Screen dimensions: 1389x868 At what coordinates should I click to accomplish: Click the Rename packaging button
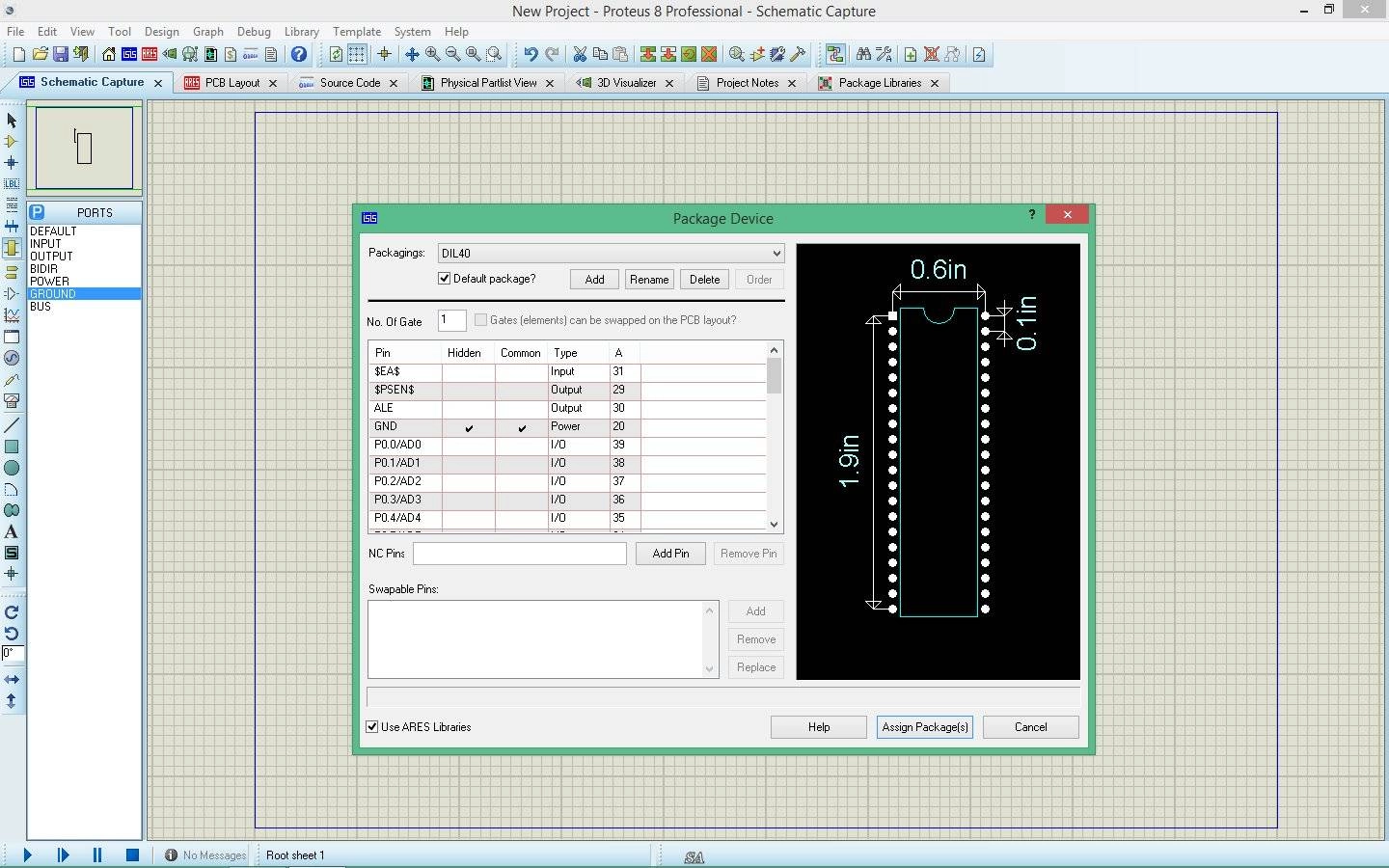pyautogui.click(x=649, y=280)
